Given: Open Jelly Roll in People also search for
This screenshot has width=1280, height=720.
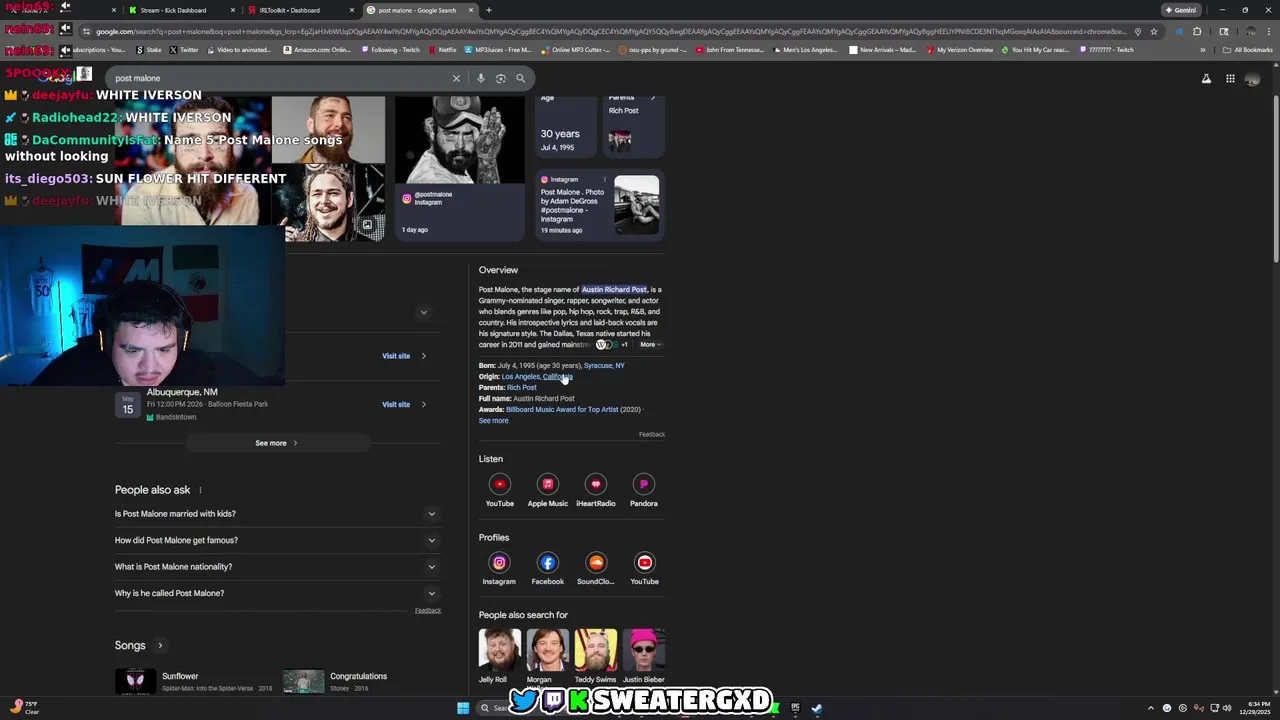Looking at the screenshot, I should (499, 656).
